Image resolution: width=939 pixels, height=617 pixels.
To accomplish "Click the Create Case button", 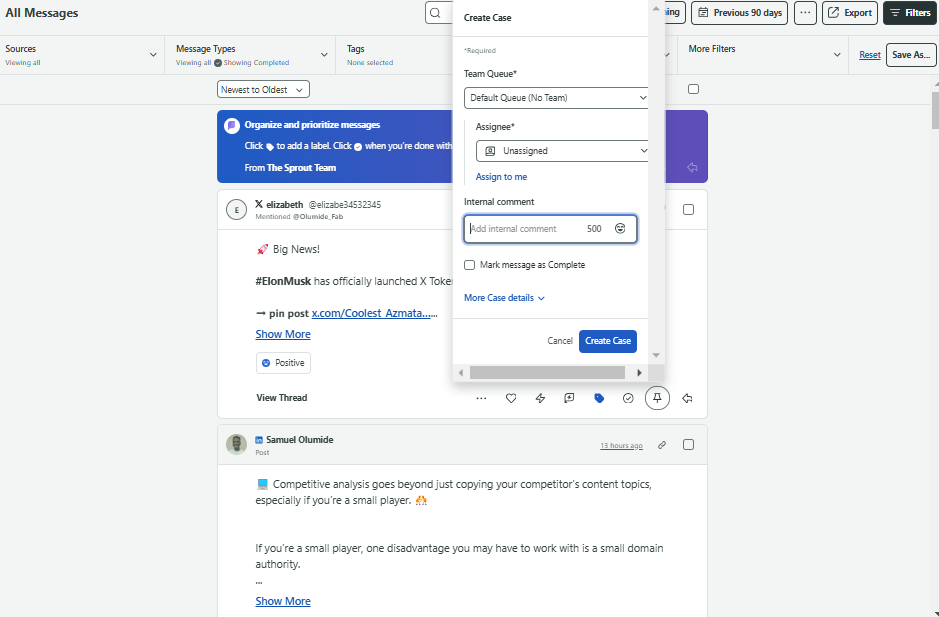I will [x=607, y=341].
